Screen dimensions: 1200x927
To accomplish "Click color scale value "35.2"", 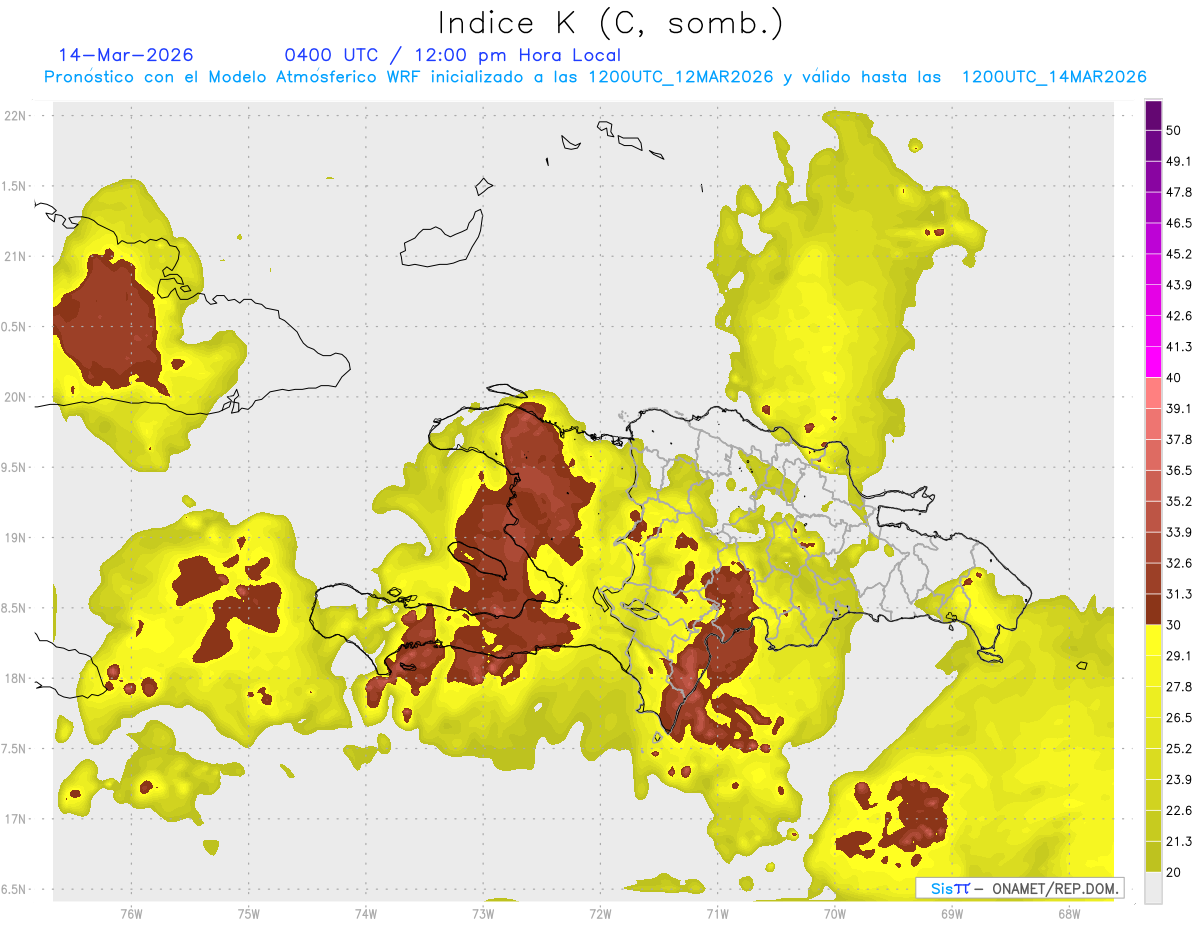I will pos(1179,501).
